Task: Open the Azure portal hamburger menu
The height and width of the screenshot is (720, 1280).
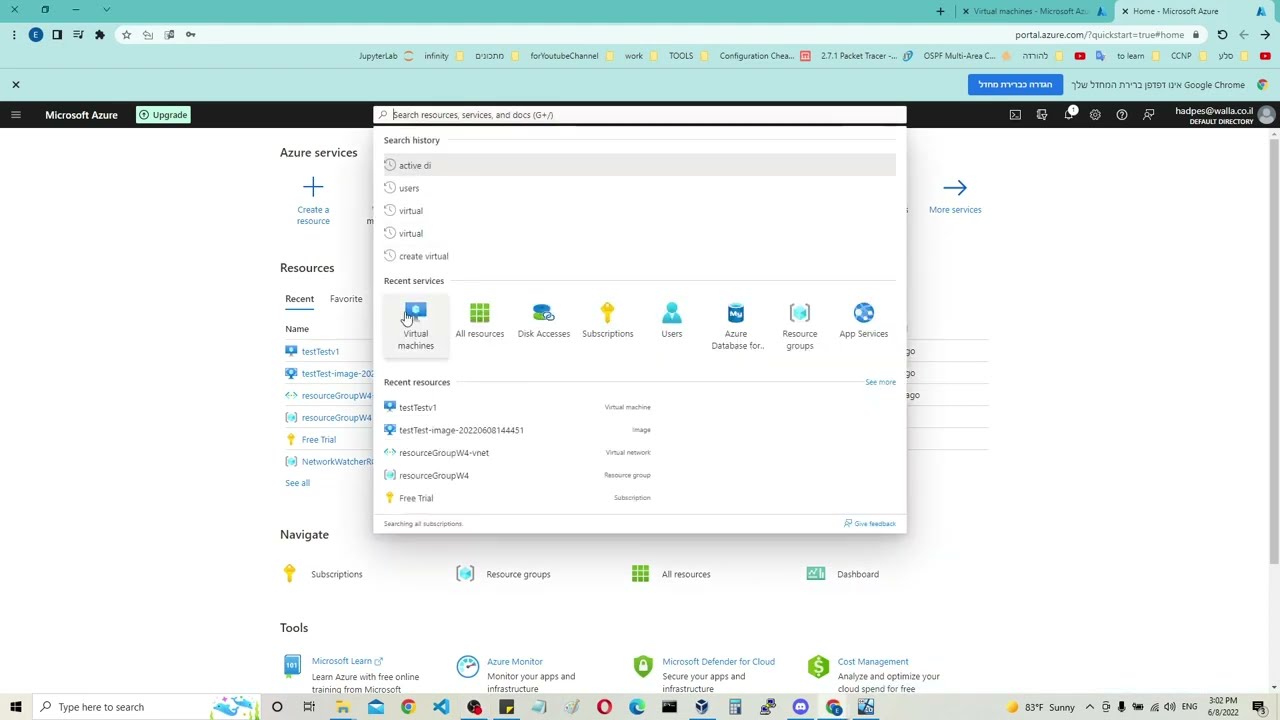Action: click(16, 115)
